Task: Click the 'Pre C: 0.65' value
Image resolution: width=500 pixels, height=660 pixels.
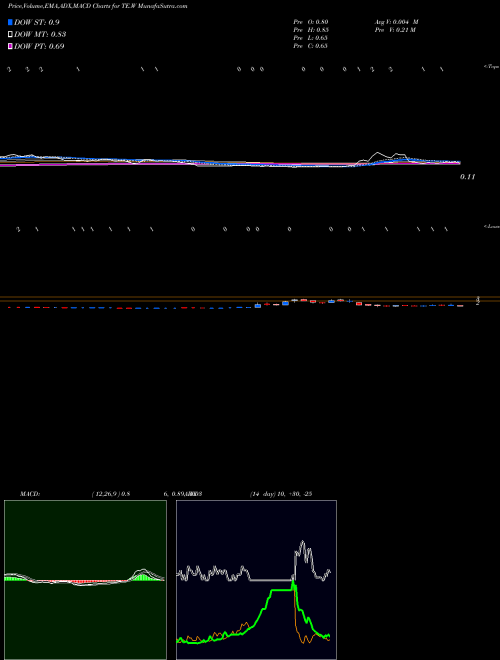Action: (x=311, y=46)
